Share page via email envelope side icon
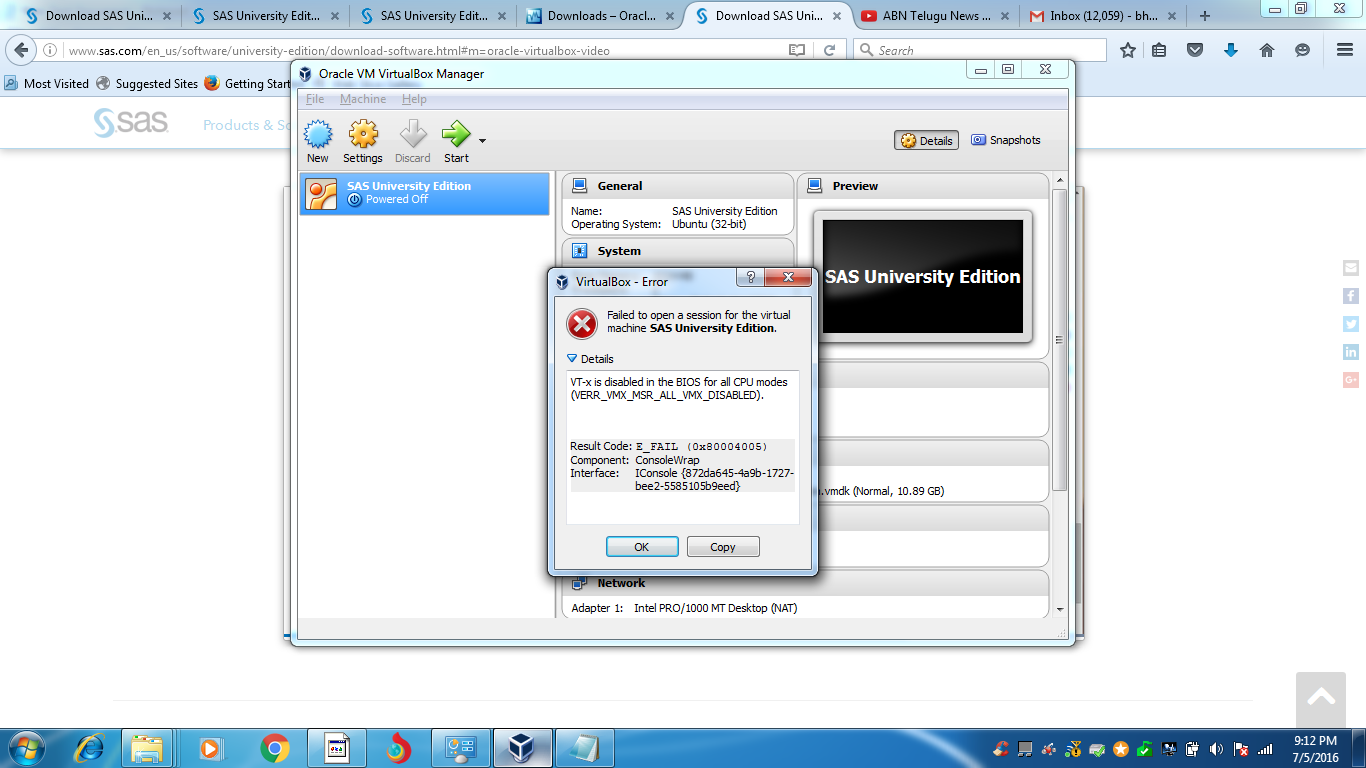1366x768 pixels. [x=1351, y=268]
